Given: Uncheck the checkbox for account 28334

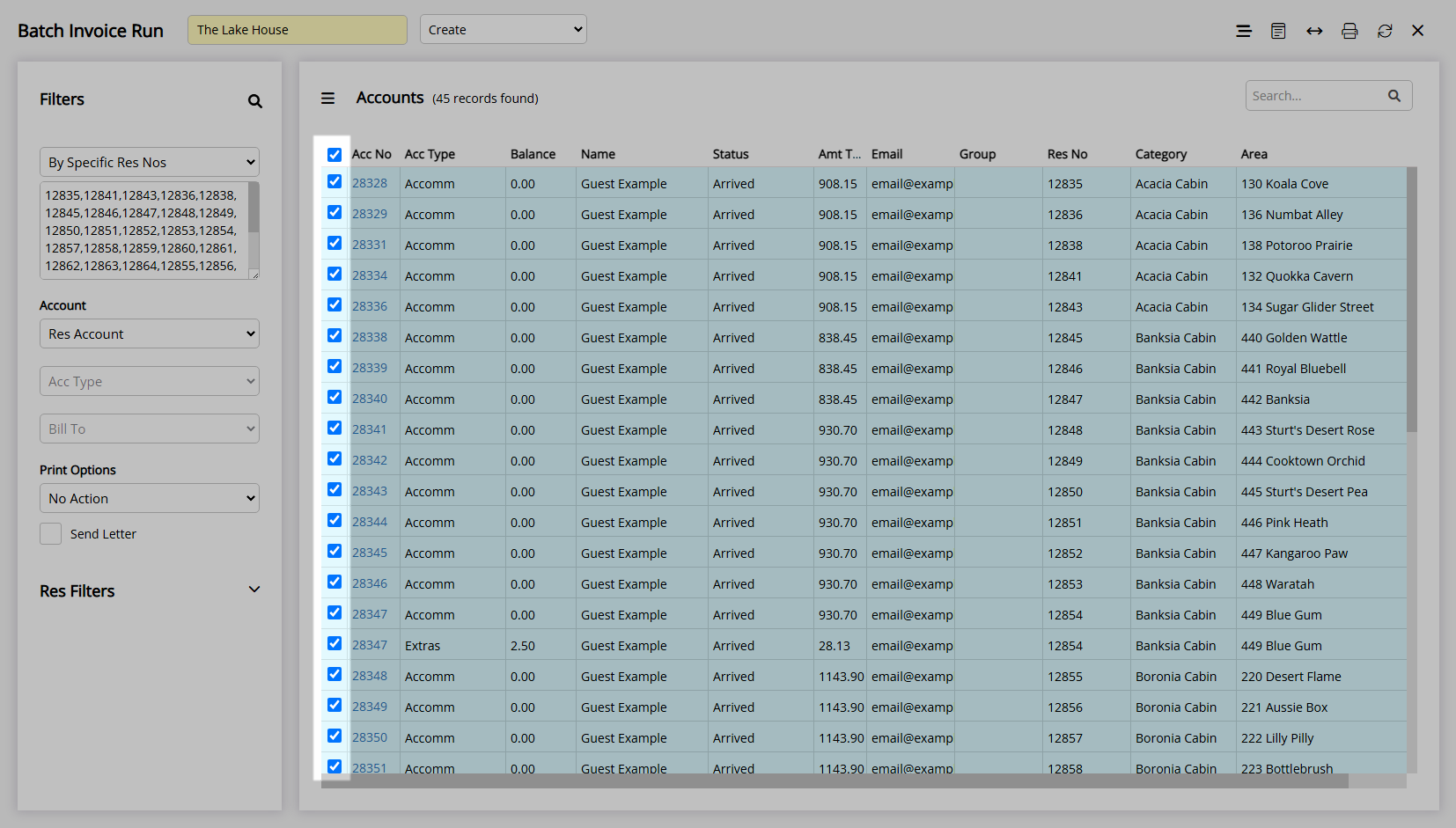Looking at the screenshot, I should [335, 274].
